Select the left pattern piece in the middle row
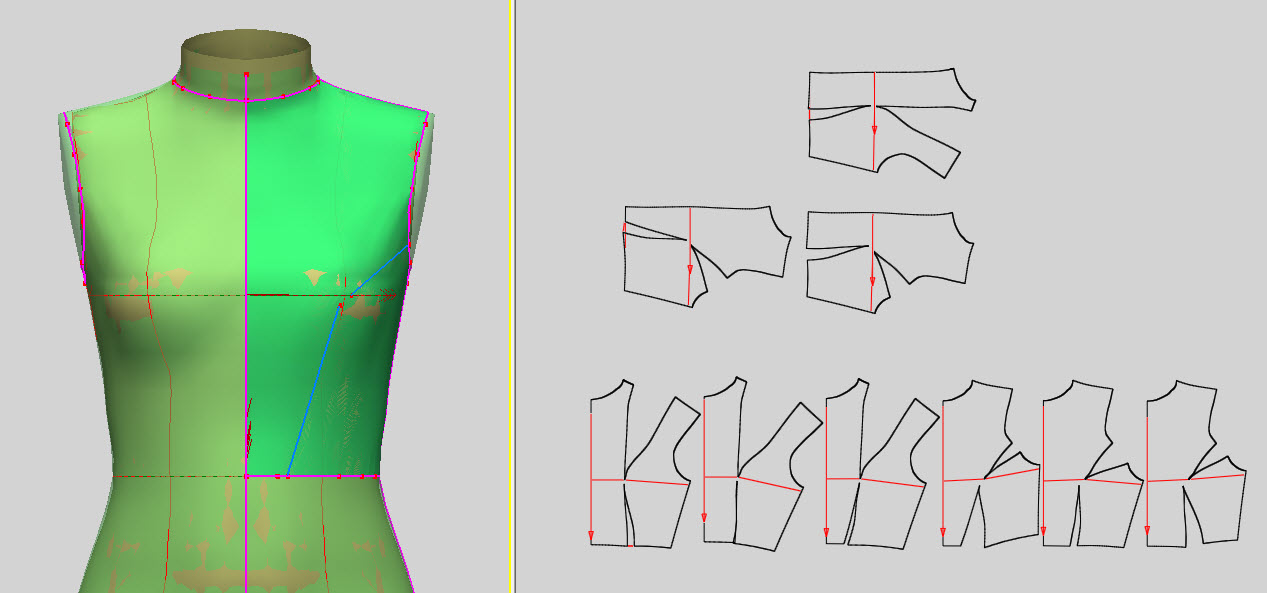Screen dimensions: 1267x593 pyautogui.click(x=706, y=256)
